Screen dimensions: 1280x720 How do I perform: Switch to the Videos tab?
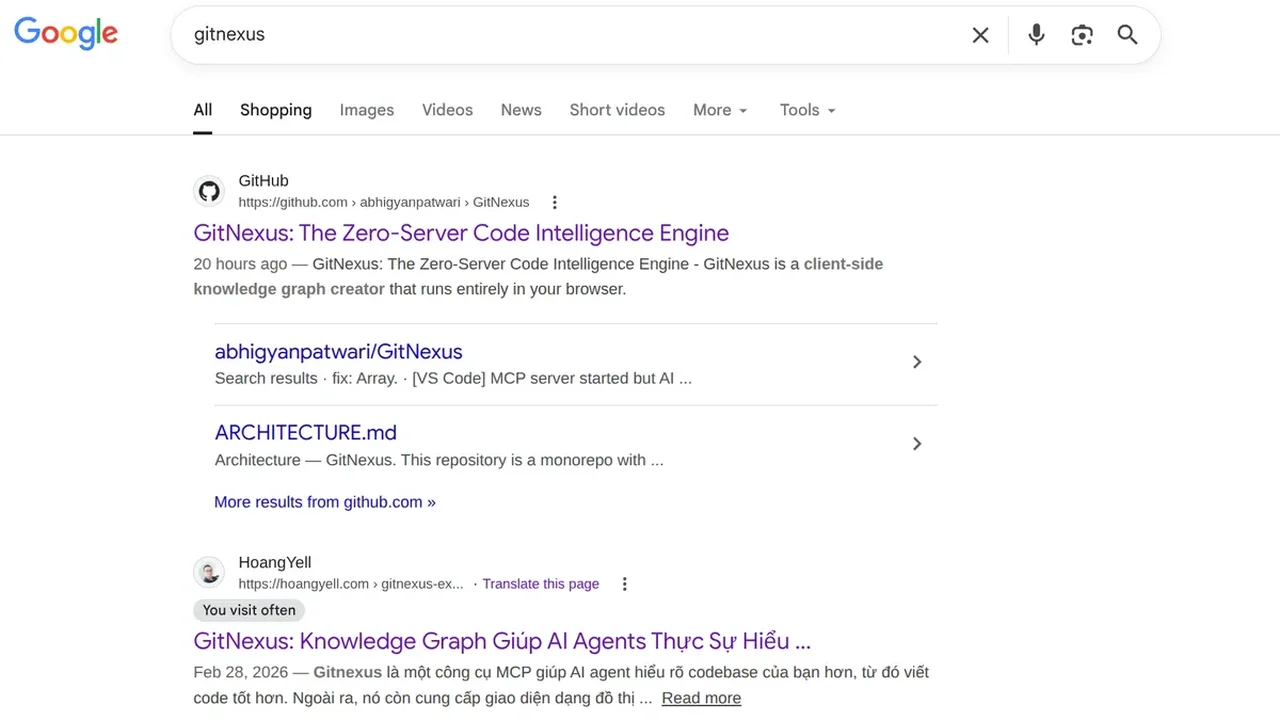pos(447,110)
